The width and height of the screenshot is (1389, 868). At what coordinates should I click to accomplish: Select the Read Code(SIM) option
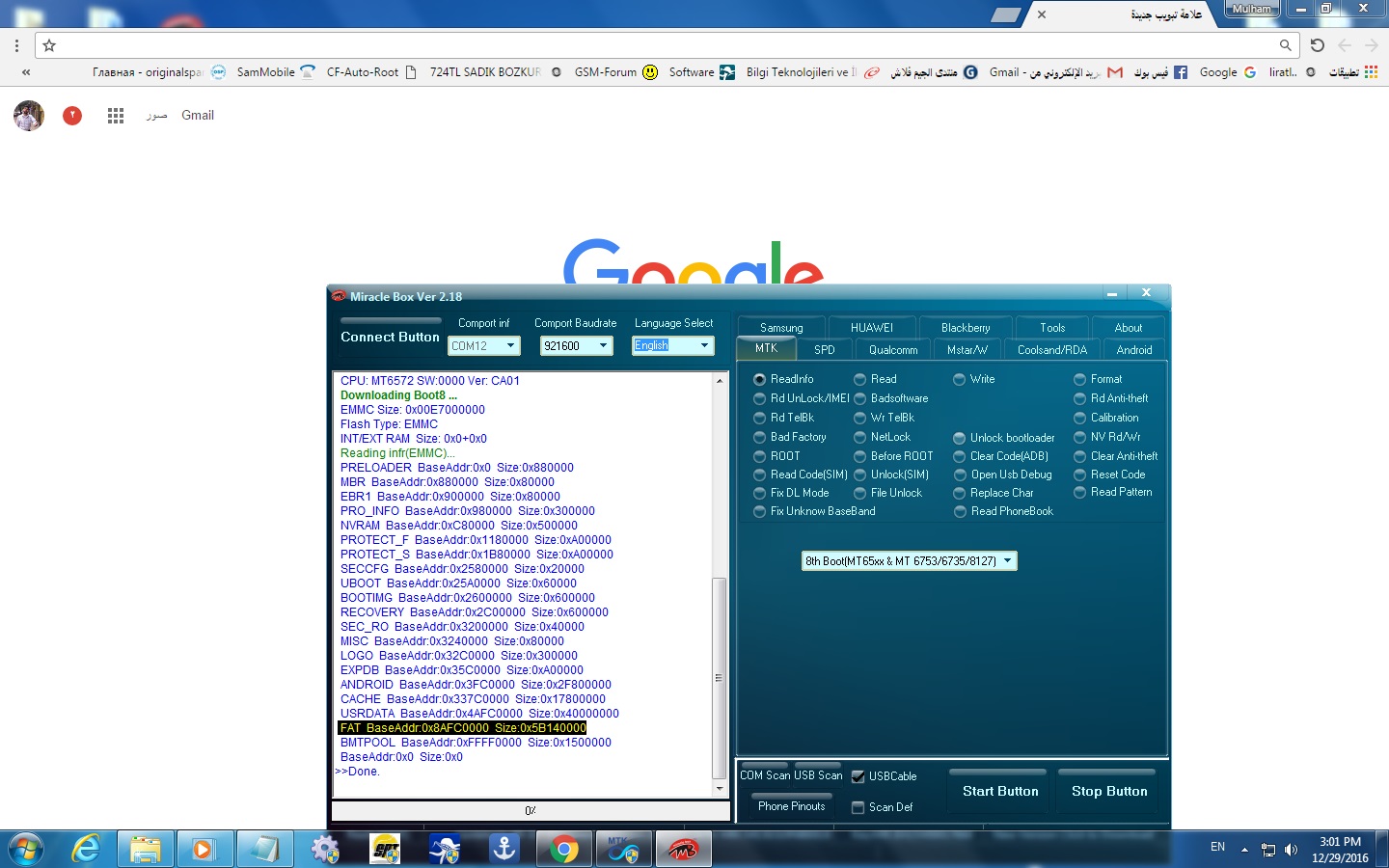coord(801,475)
